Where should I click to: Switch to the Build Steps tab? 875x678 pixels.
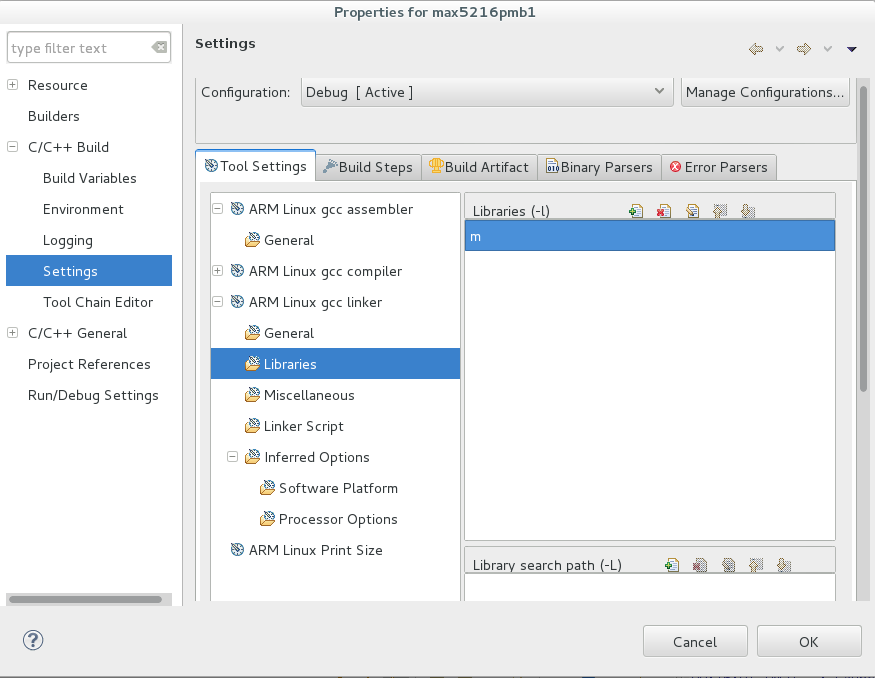tap(368, 166)
